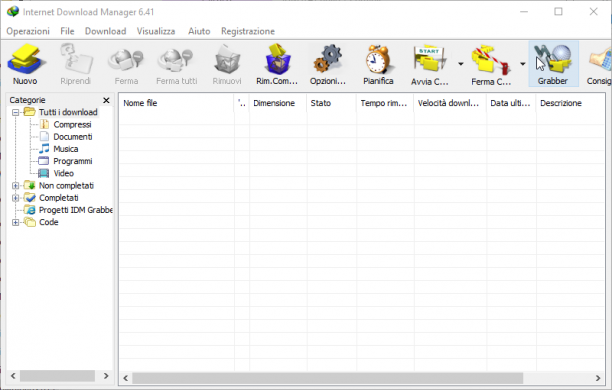Screen dimensions: 612x390
Task: Select the Musica label text
Action: pyautogui.click(x=66, y=149)
